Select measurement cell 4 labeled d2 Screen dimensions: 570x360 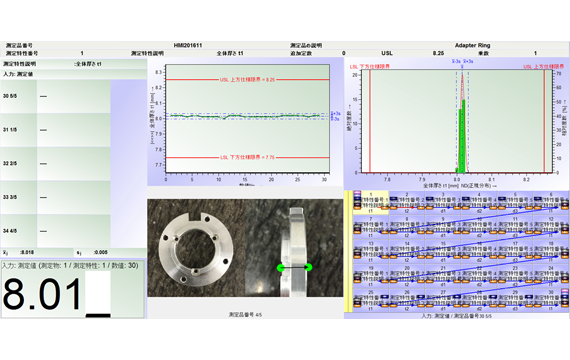[x=479, y=203]
